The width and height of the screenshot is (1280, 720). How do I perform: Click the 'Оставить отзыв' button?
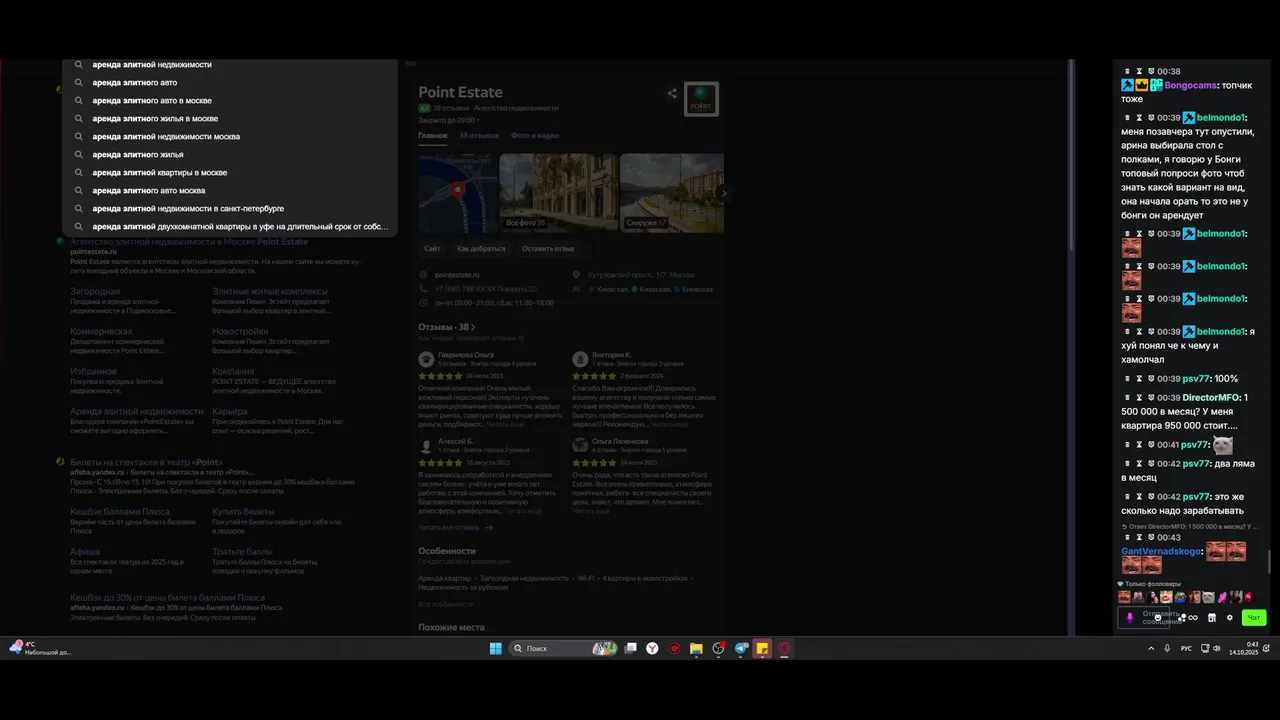coord(548,248)
